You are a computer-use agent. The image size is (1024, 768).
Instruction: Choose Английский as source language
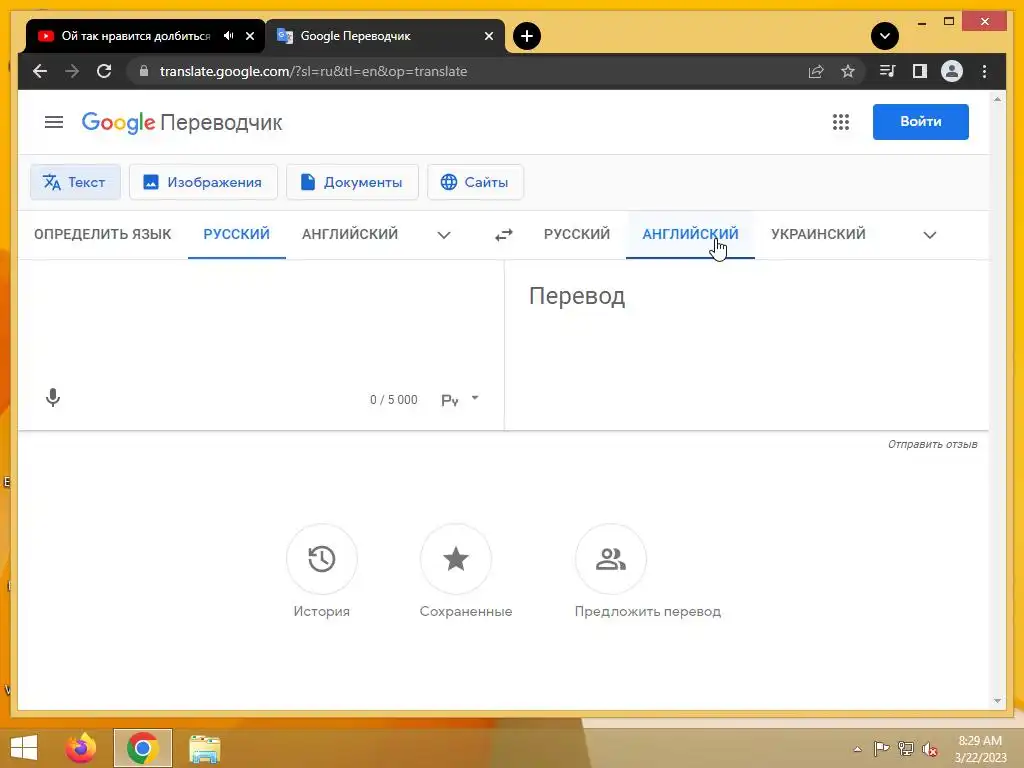[x=350, y=234]
